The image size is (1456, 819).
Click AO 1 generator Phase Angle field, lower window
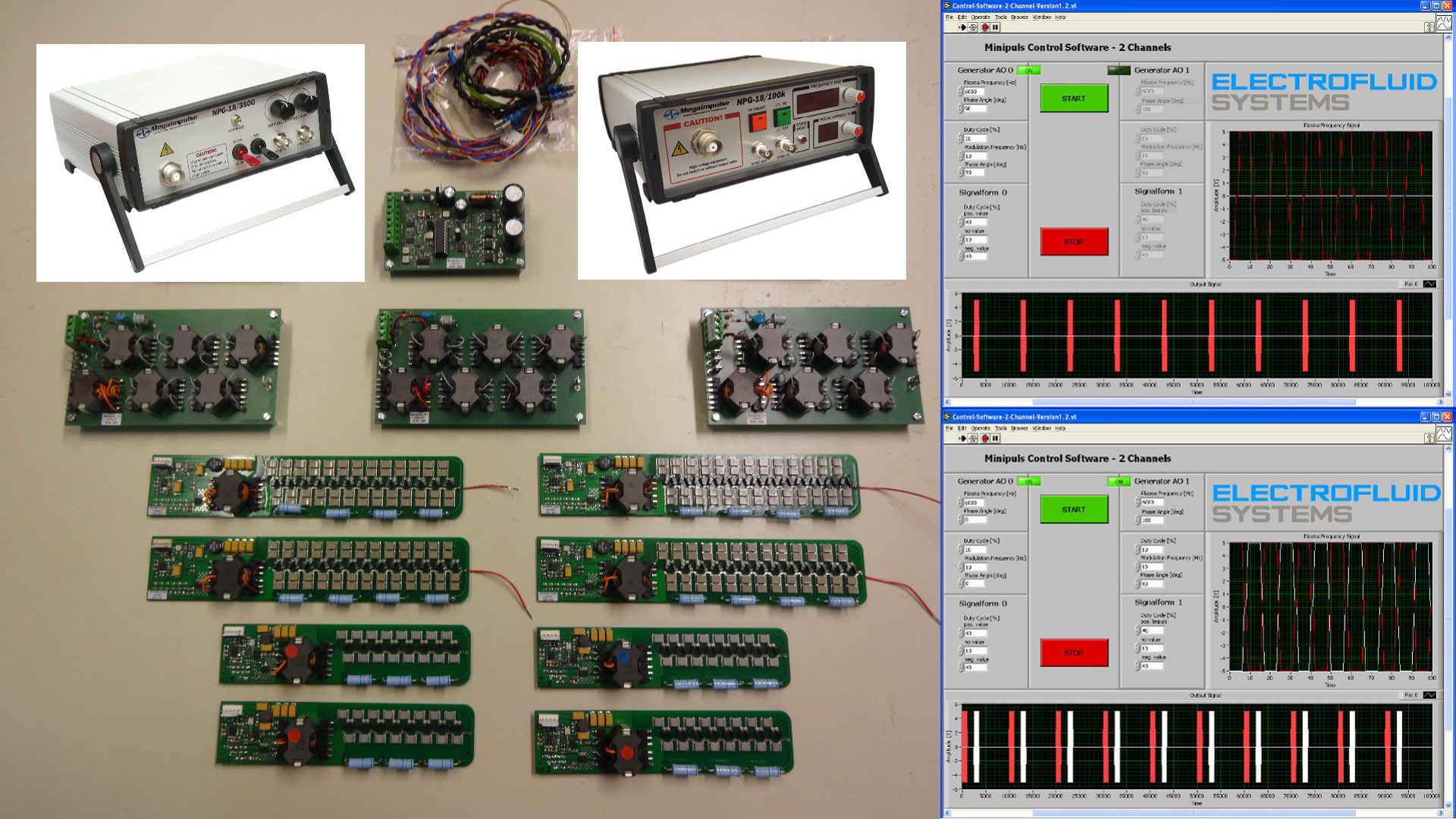[x=1153, y=520]
